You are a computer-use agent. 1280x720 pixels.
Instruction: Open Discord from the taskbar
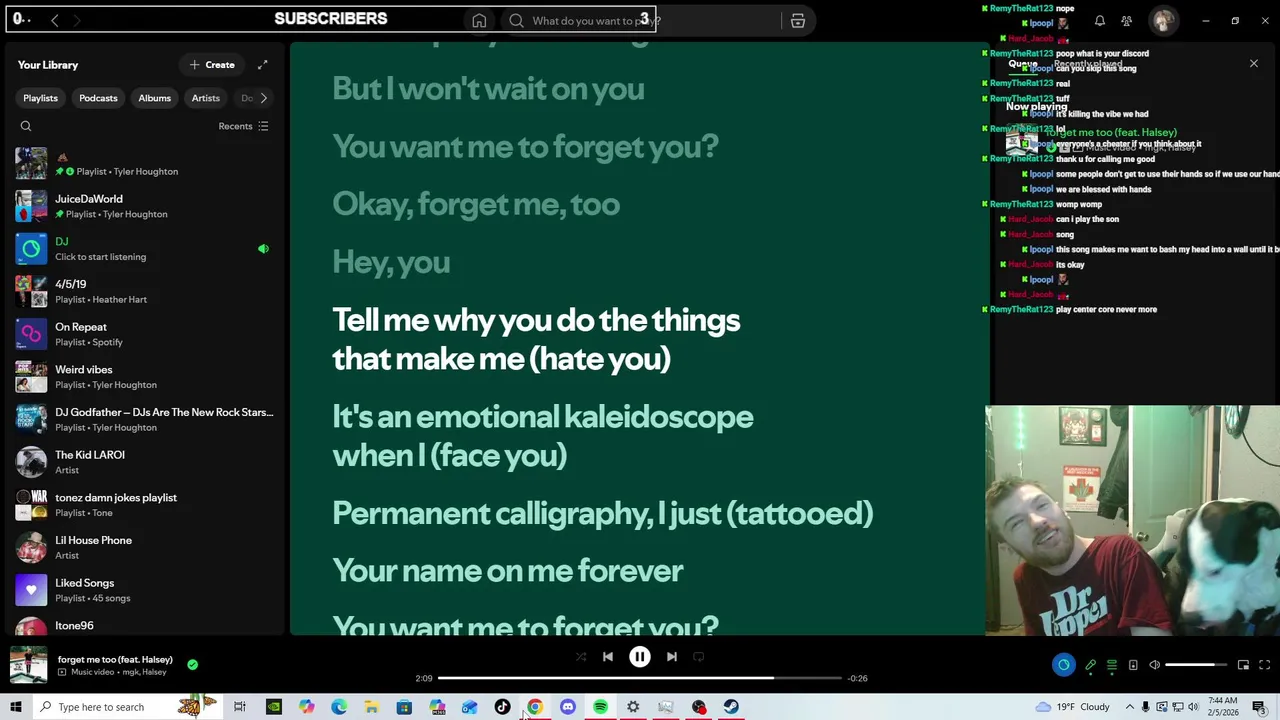point(568,707)
